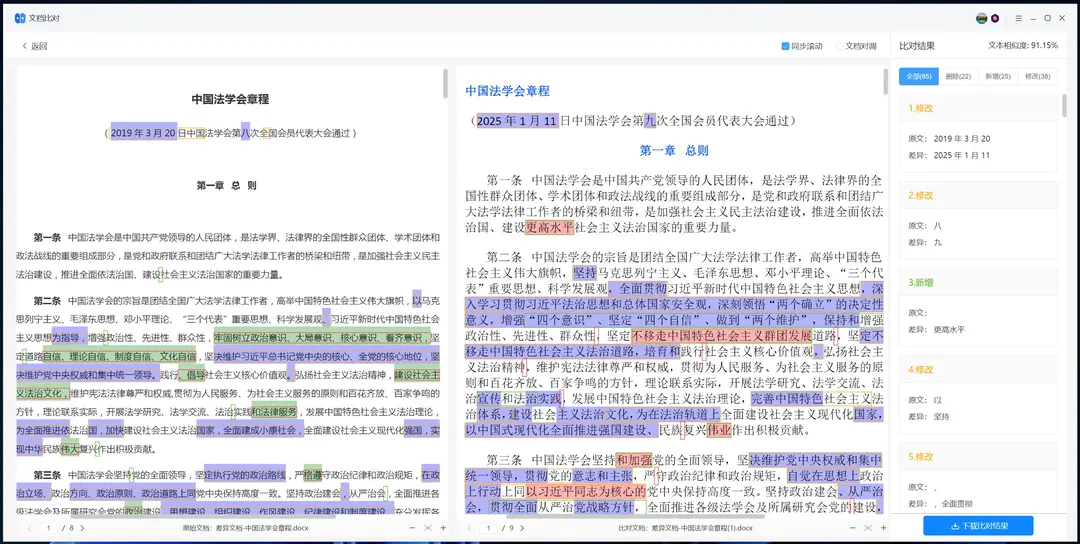Image resolution: width=1080 pixels, height=544 pixels.
Task: Click the 比对结果 panel heading
Action: click(917, 46)
